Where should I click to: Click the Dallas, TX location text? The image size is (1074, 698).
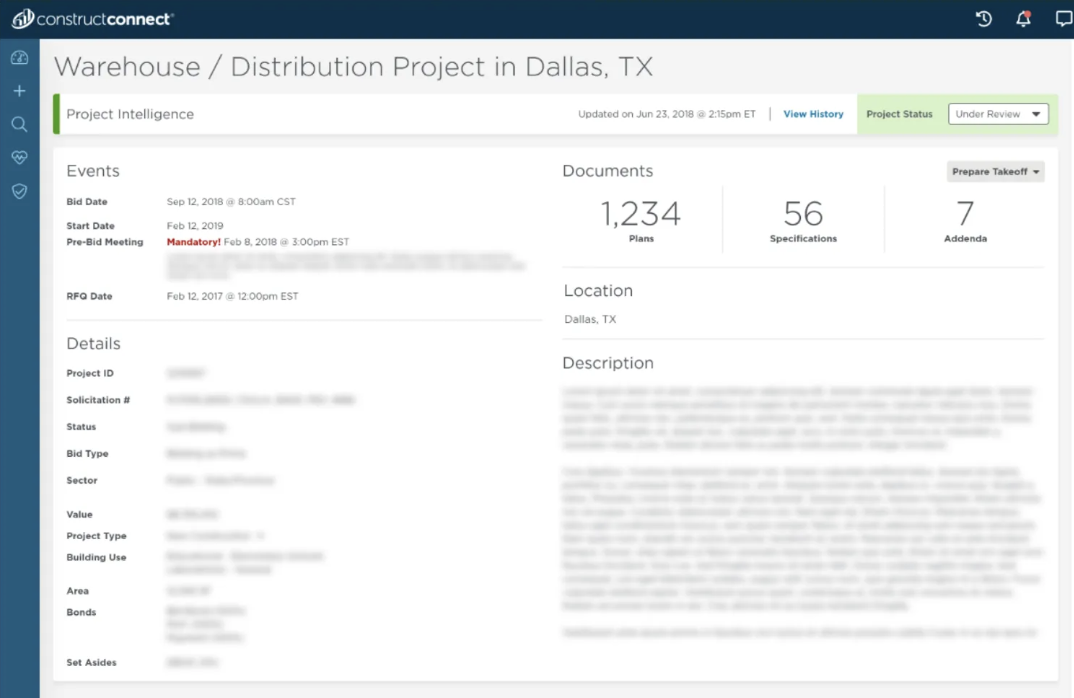[590, 320]
